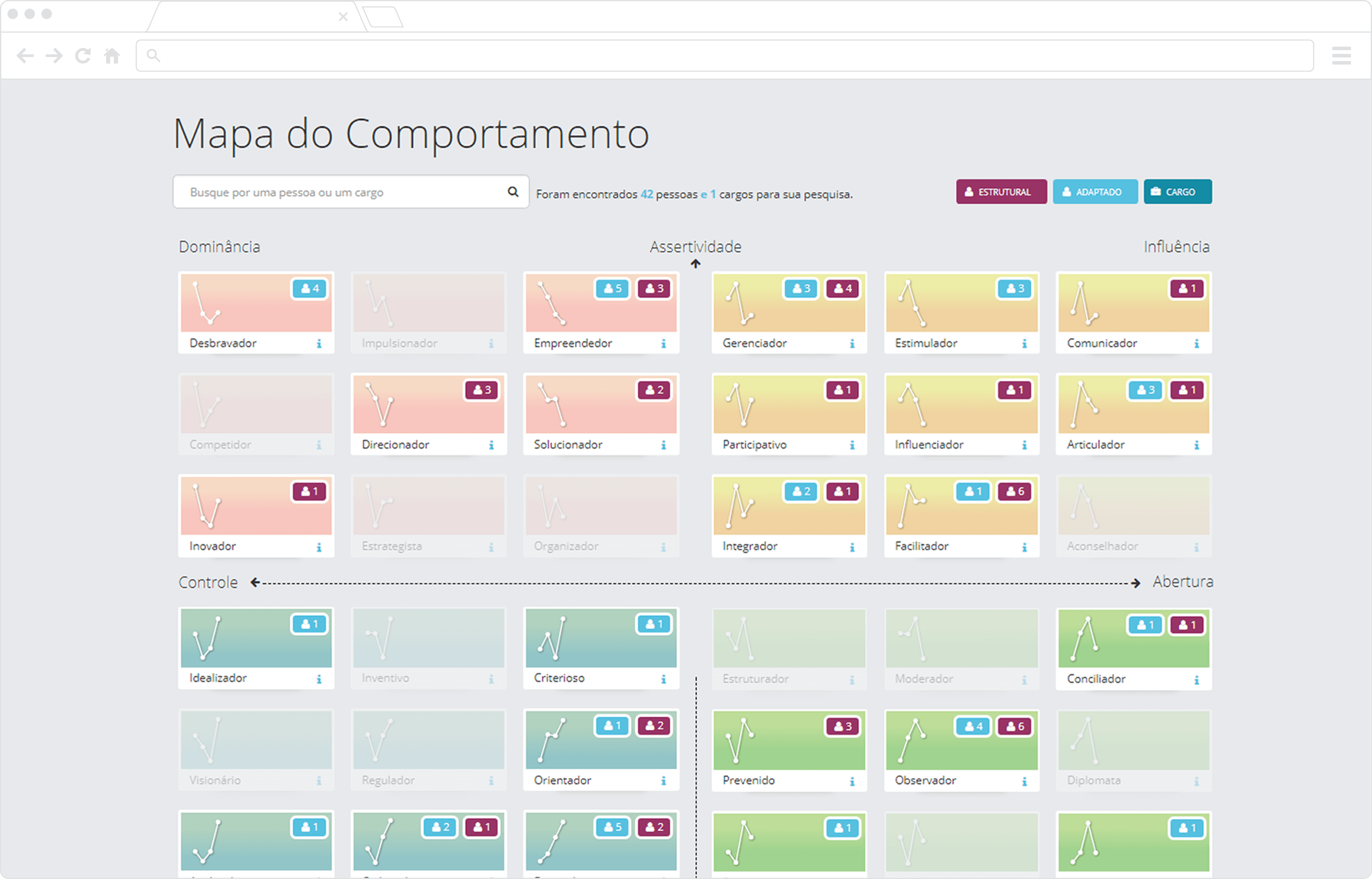
Task: Click Facilitador purple badge showing 6
Action: (x=1015, y=491)
